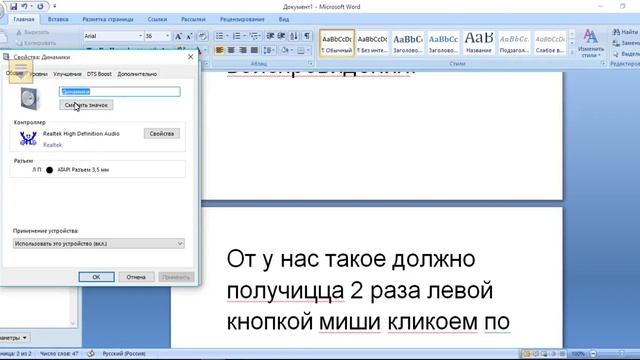Click Сменить значок button

click(x=86, y=105)
